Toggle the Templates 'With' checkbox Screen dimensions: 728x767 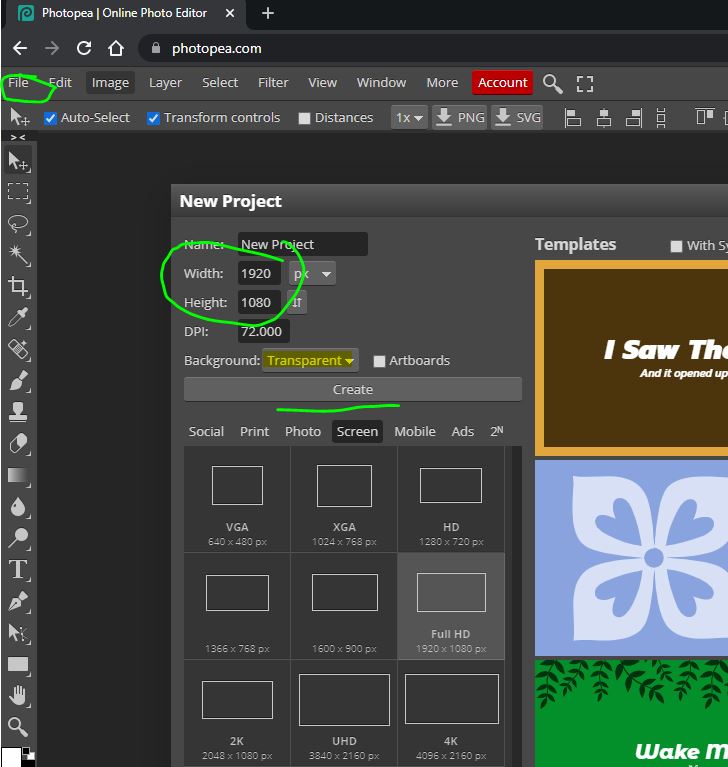point(676,246)
